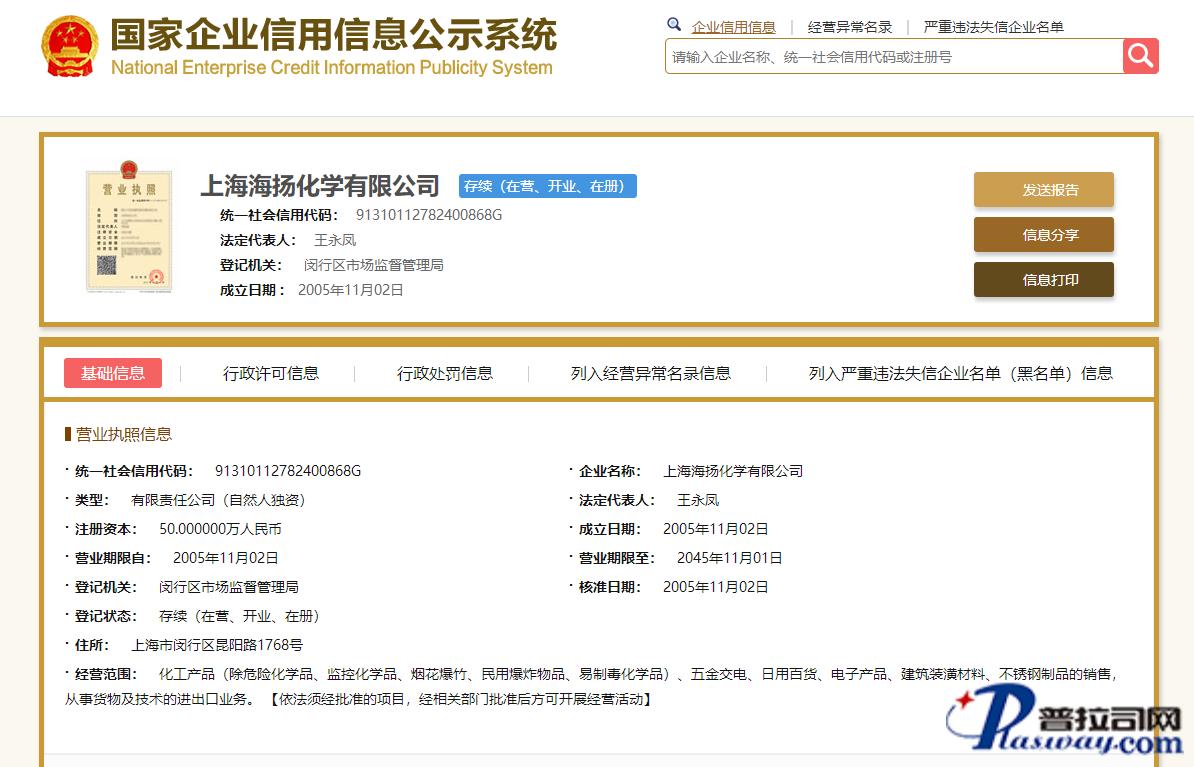Switch to the 列入经营异常名录信息 tab
The width and height of the screenshot is (1194, 767).
tap(650, 373)
